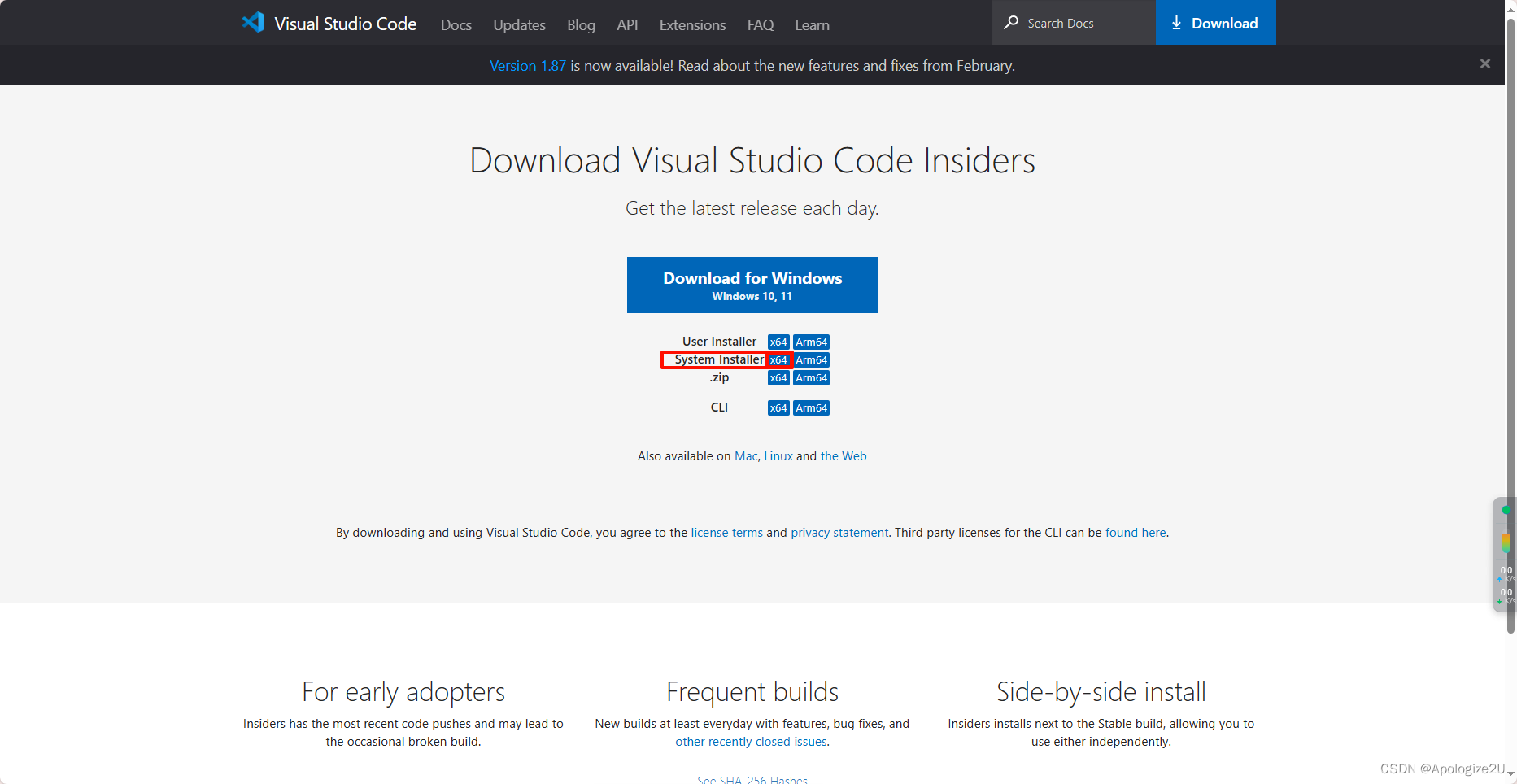Dismiss the version announcement banner
The height and width of the screenshot is (784, 1517).
[x=1484, y=63]
